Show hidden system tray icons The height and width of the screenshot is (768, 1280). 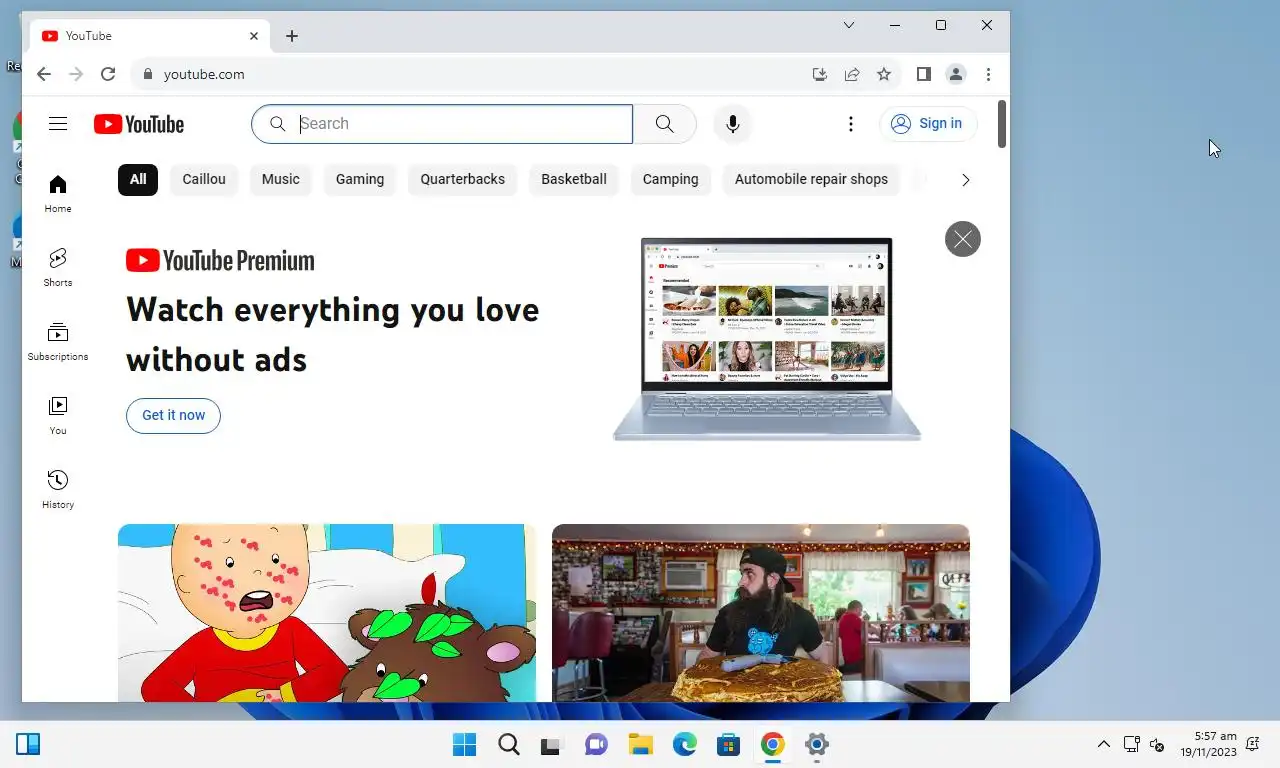(1104, 744)
